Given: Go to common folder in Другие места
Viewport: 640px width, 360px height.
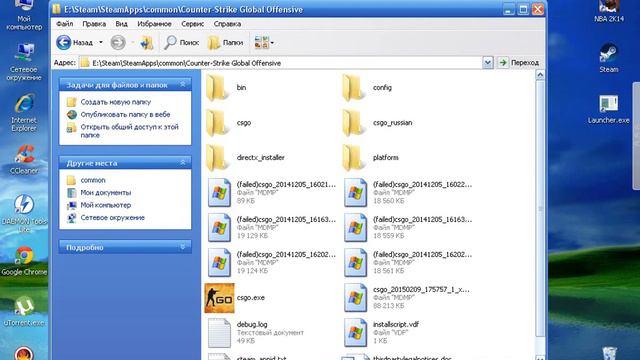Looking at the screenshot, I should (x=93, y=180).
